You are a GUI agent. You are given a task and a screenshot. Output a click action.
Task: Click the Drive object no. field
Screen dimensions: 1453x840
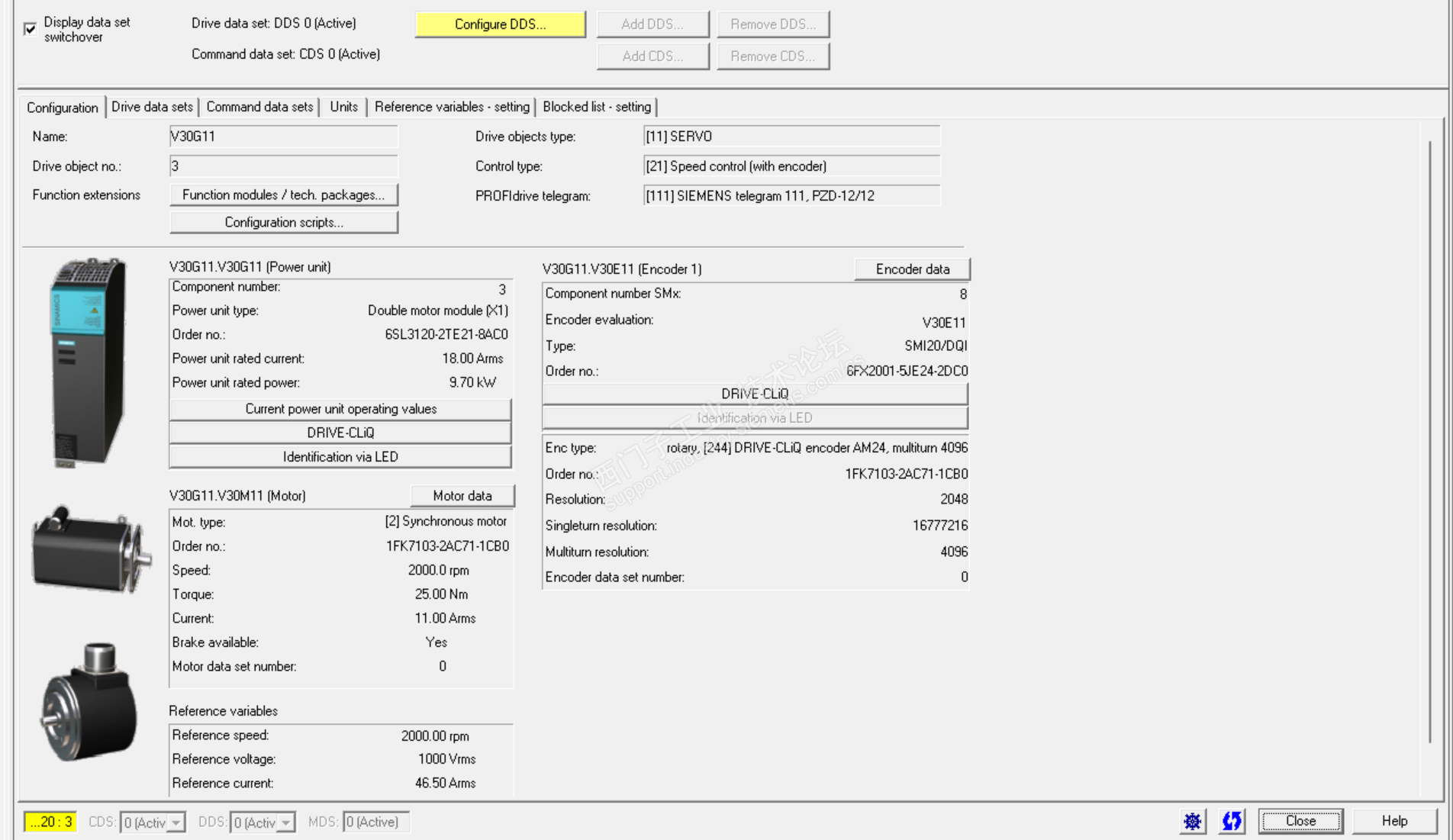click(283, 166)
